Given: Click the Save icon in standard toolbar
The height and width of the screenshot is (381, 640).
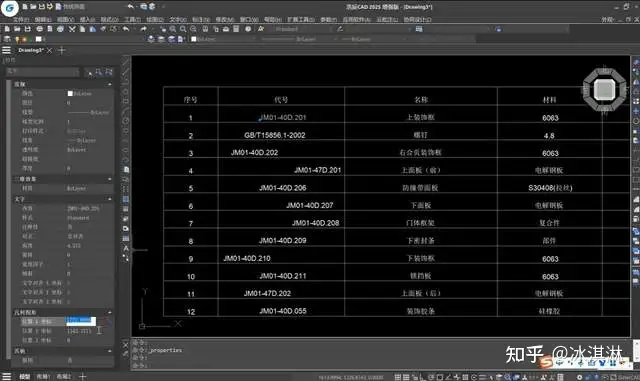Looking at the screenshot, I should click(28, 29).
